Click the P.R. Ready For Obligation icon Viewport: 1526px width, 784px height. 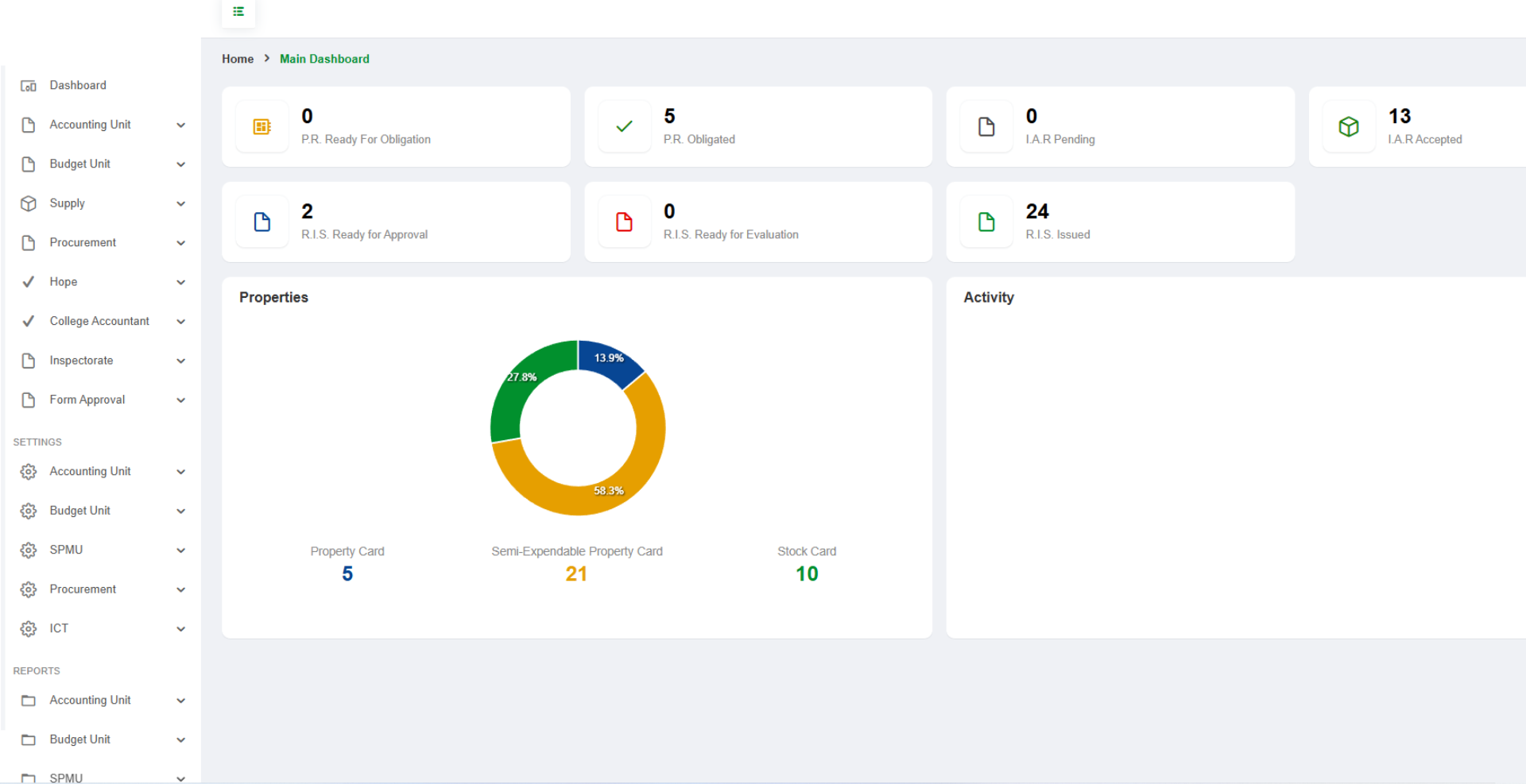coord(261,127)
